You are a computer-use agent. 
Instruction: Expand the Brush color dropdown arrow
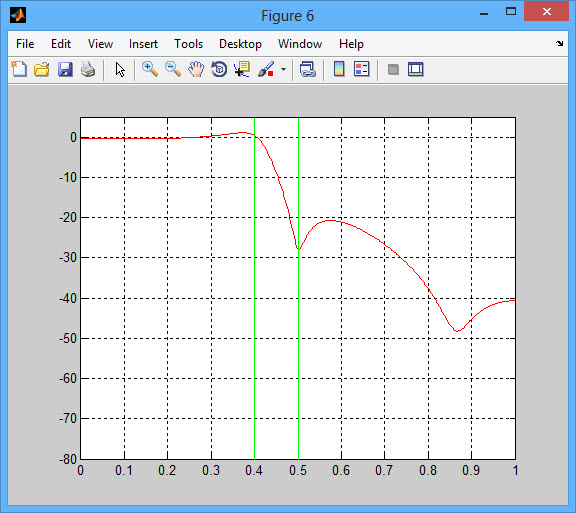(283, 69)
